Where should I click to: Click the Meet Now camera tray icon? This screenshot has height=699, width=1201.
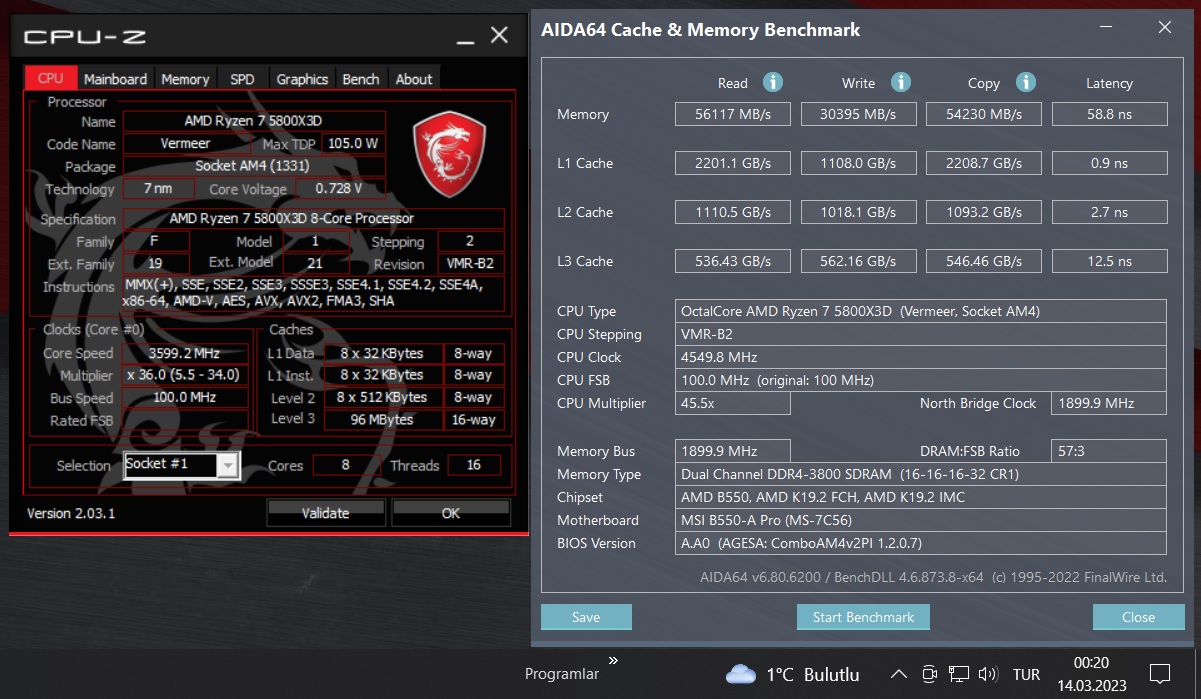pos(929,674)
